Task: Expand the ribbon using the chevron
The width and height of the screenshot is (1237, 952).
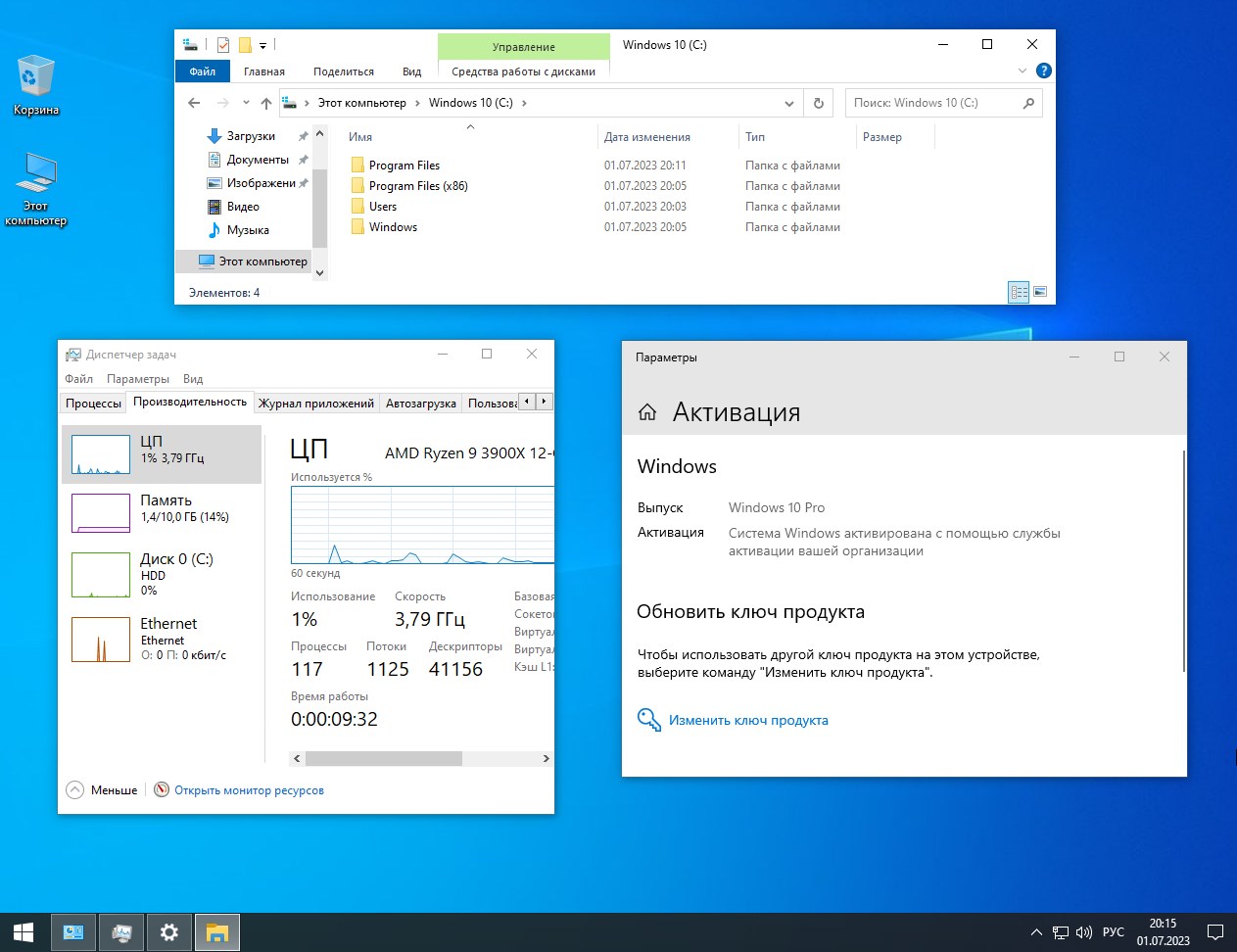Action: pyautogui.click(x=1022, y=71)
